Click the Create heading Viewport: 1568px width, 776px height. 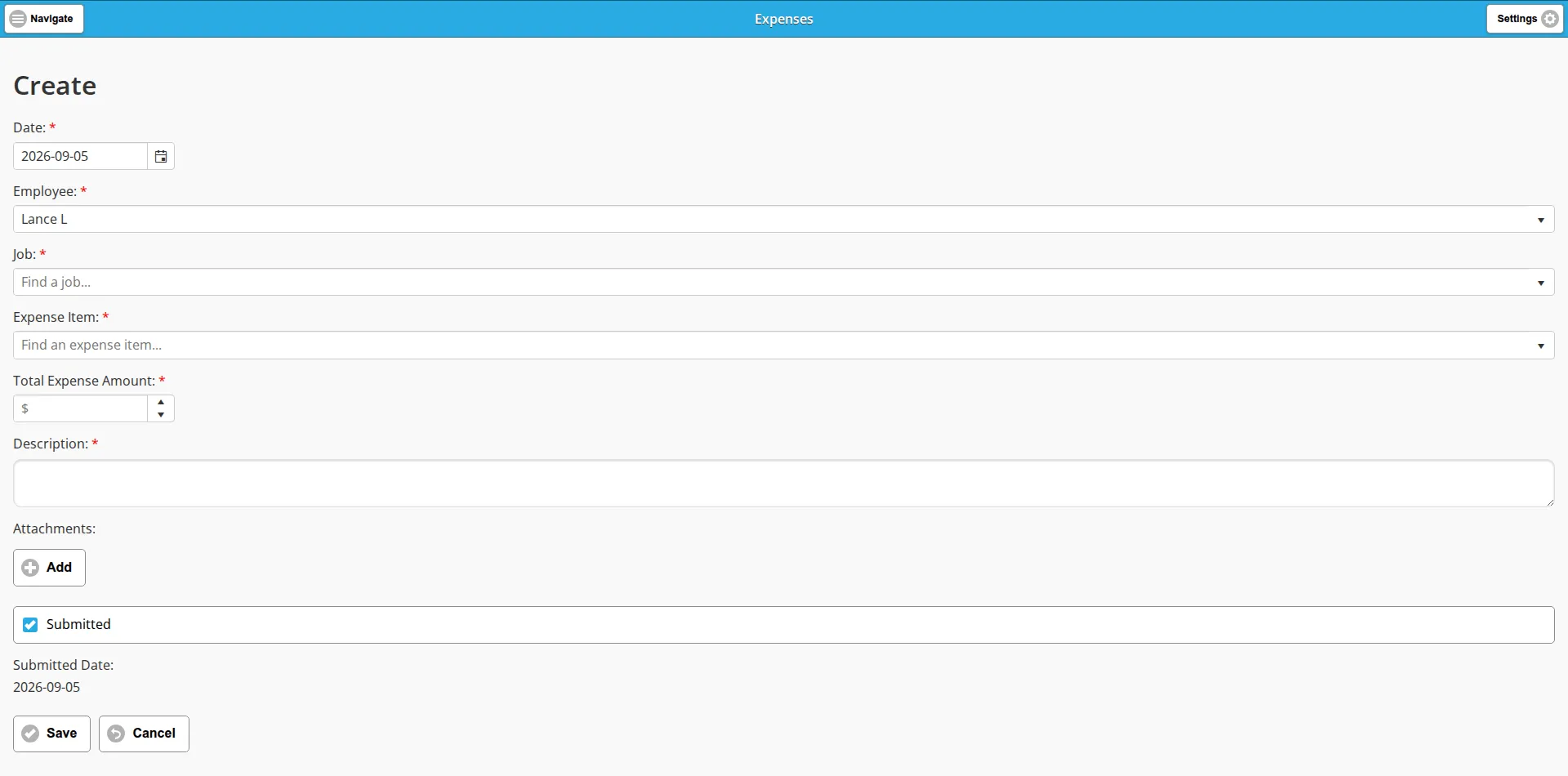(55, 86)
